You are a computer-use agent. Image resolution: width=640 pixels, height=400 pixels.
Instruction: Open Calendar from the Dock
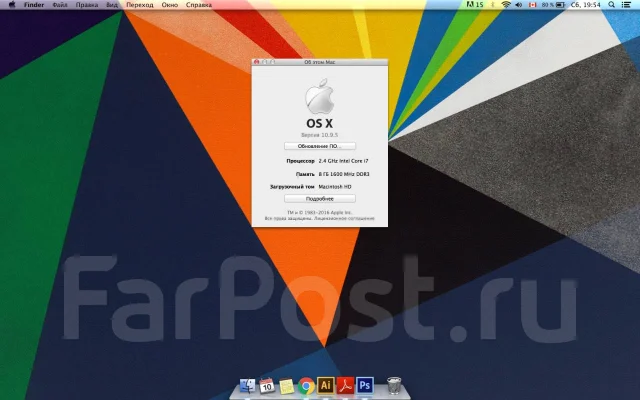pyautogui.click(x=267, y=385)
